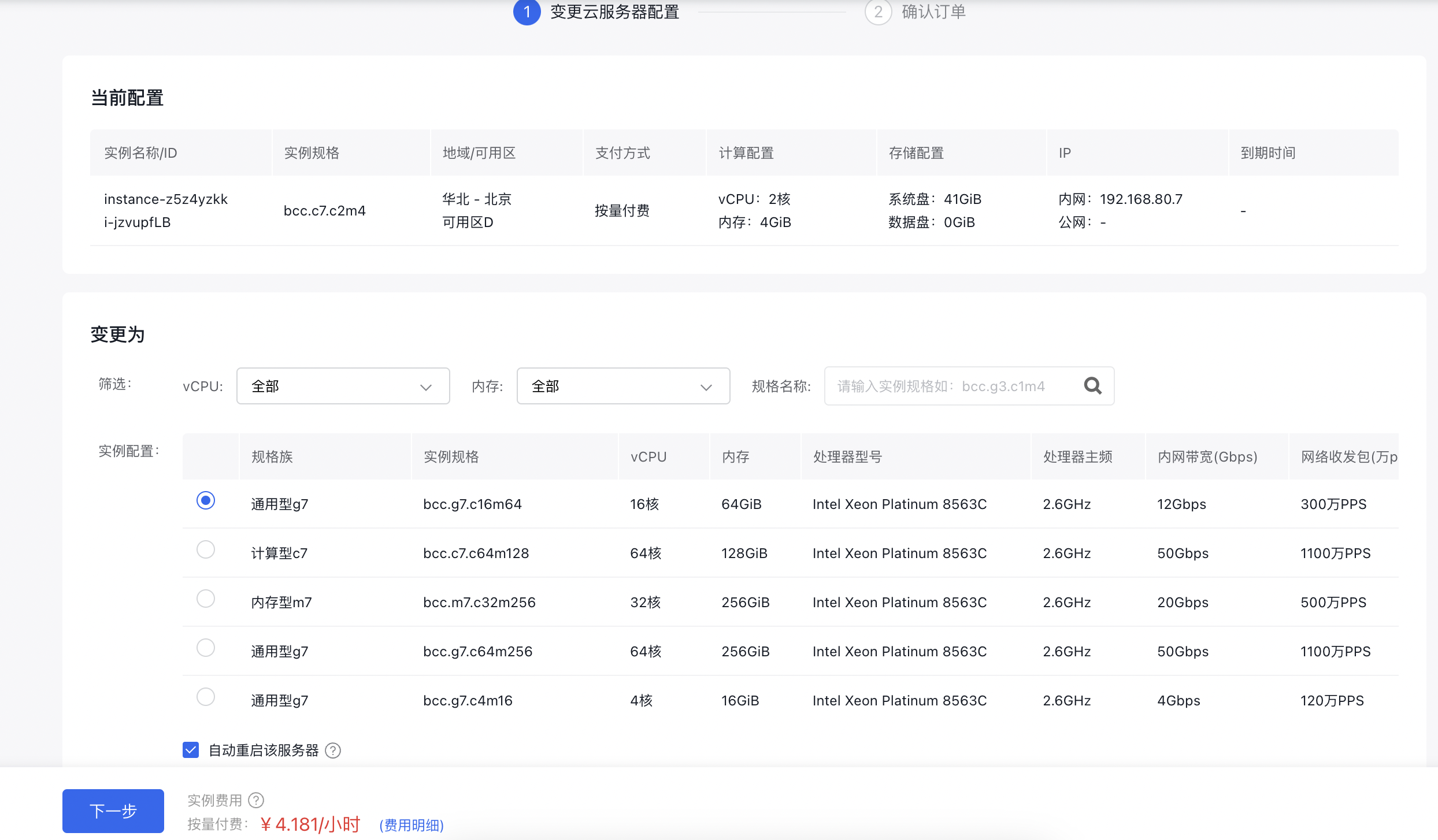
Task: Click instance name instance-z5z4yzkk
Action: (166, 199)
